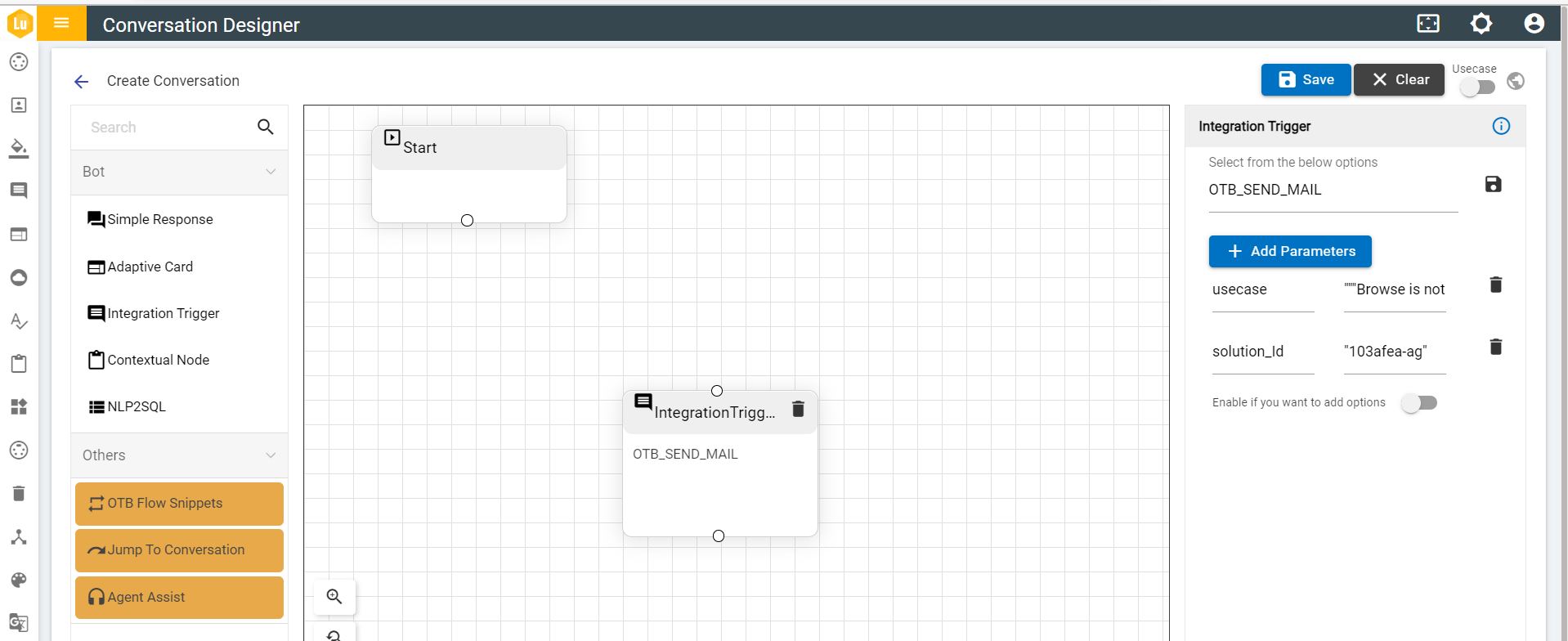Click the hamburger menu icon

tap(61, 23)
